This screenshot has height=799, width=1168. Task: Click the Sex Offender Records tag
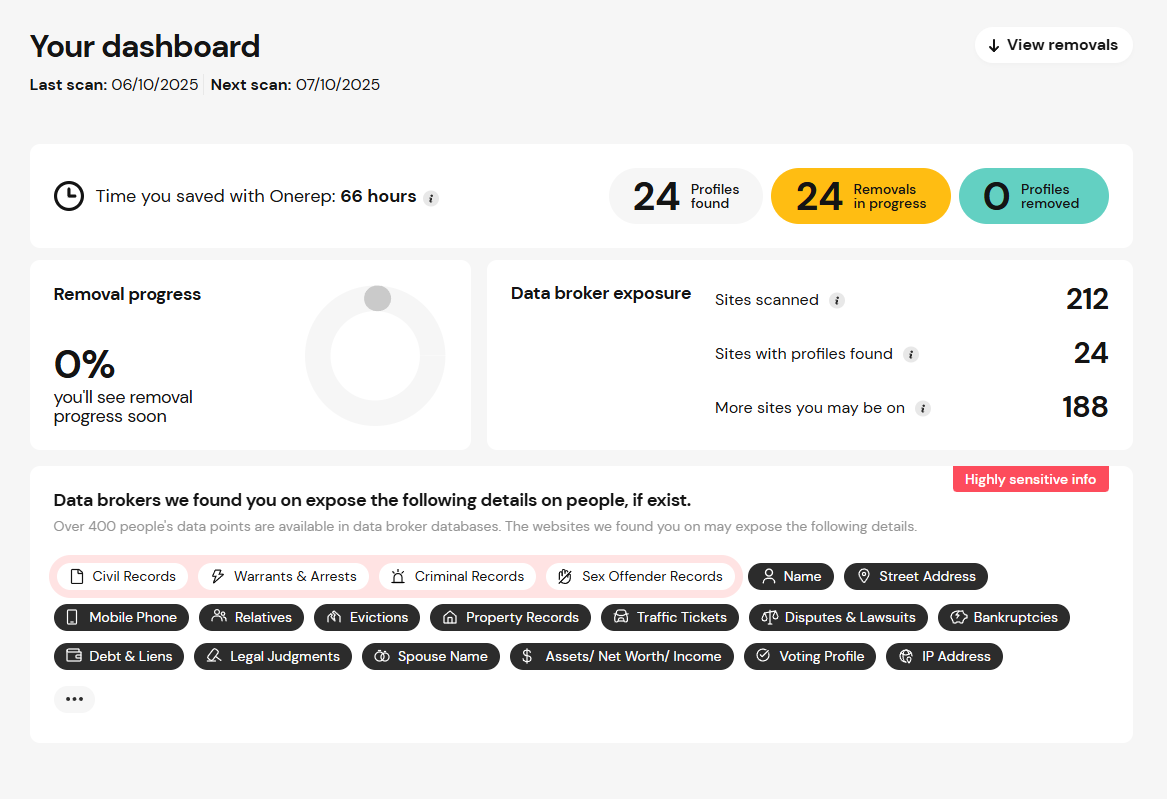pyautogui.click(x=640, y=576)
